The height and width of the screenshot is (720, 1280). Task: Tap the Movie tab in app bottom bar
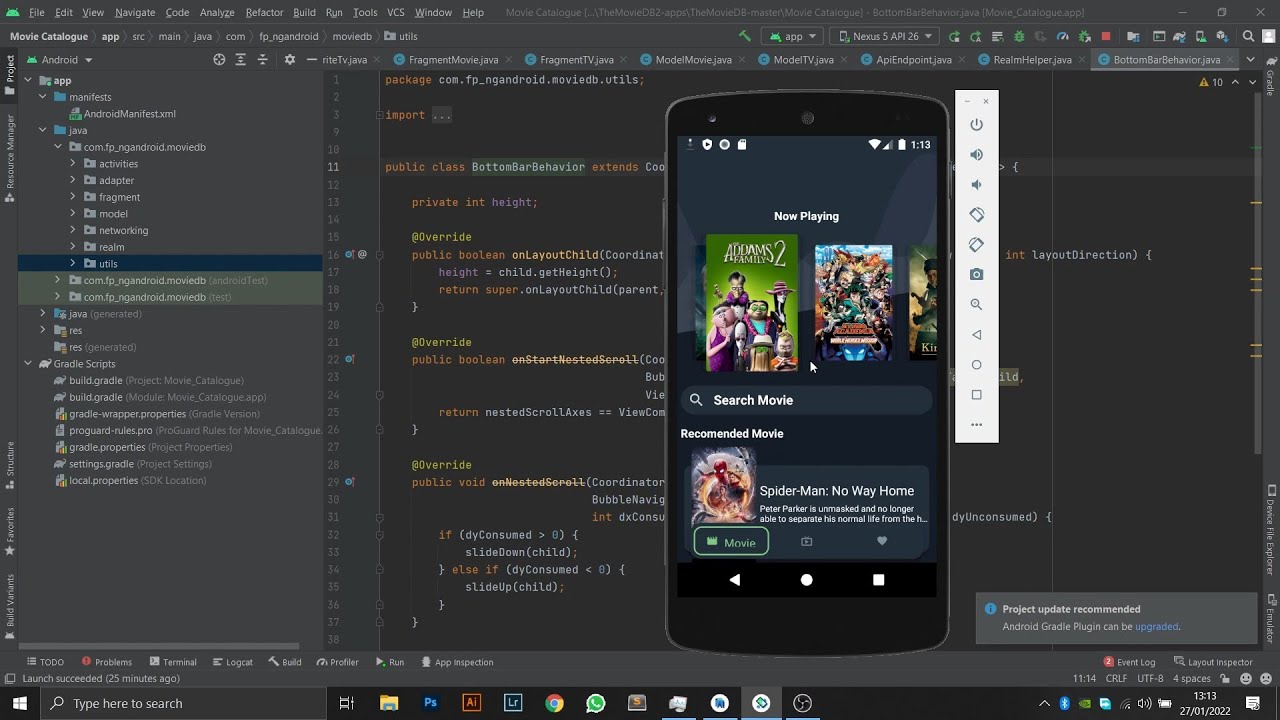[731, 542]
